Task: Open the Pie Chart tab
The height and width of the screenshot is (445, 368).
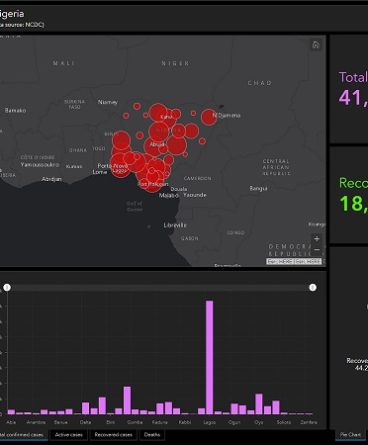Action: pos(350,435)
